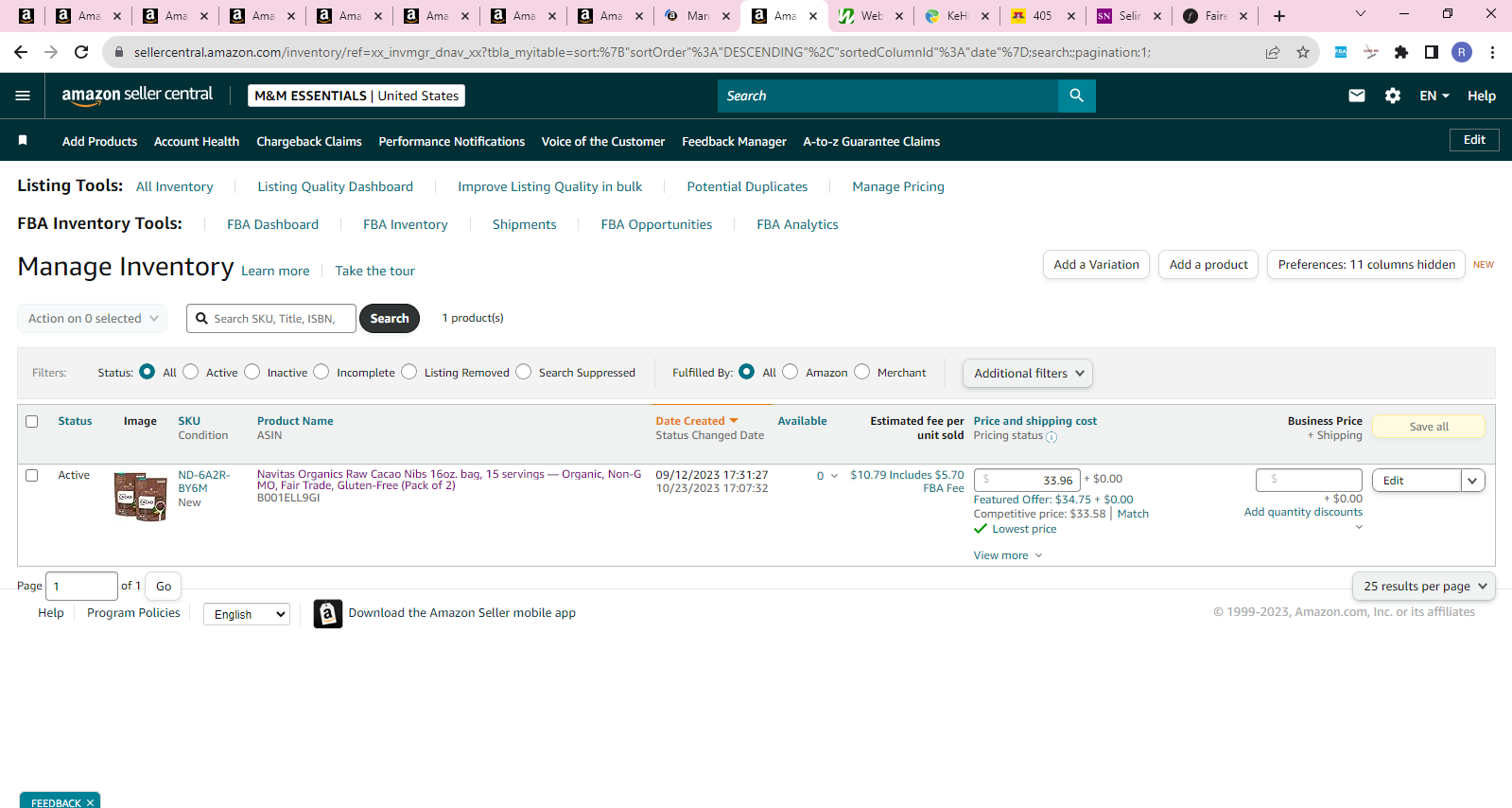The image size is (1512, 808).
Task: Open the settings gear icon
Action: [1393, 96]
